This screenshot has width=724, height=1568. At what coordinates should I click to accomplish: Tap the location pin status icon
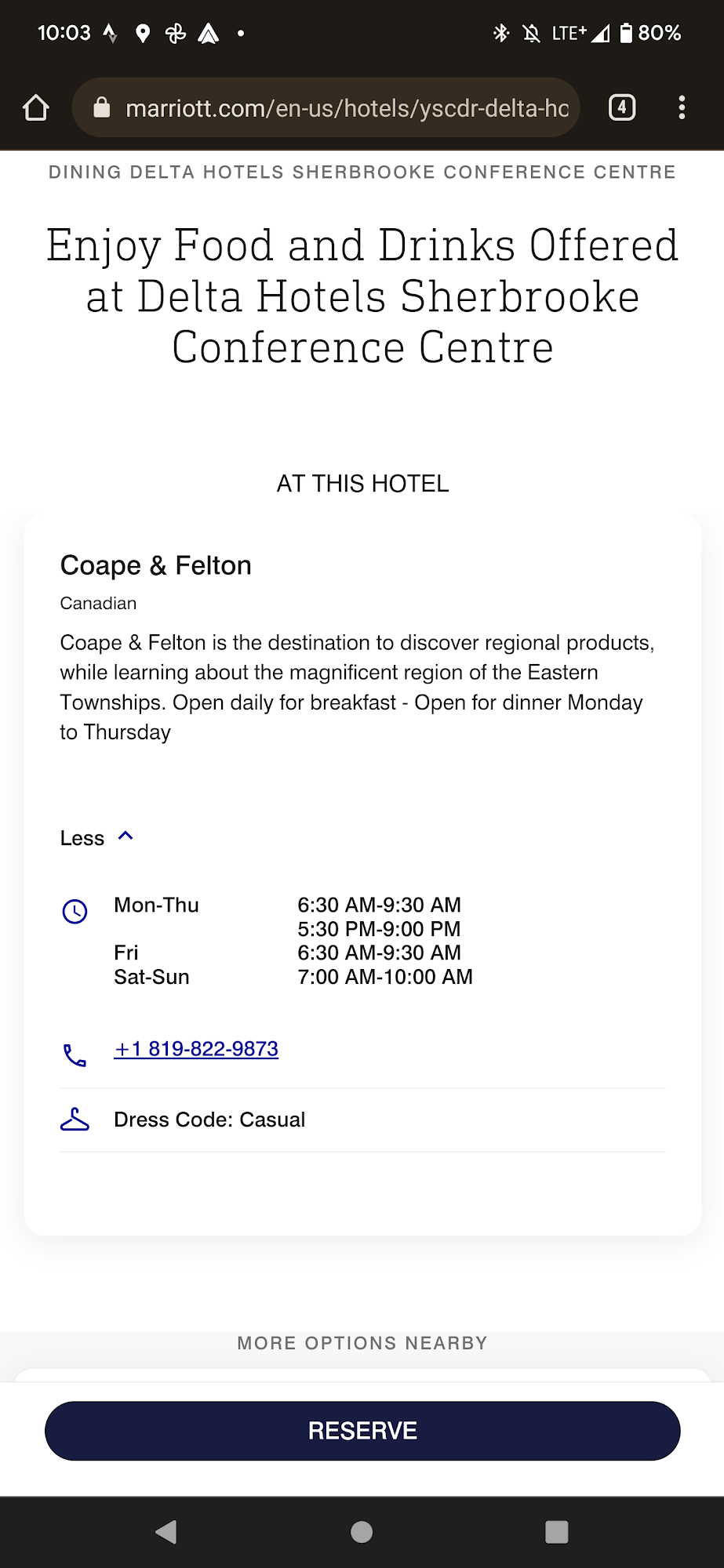(143, 33)
